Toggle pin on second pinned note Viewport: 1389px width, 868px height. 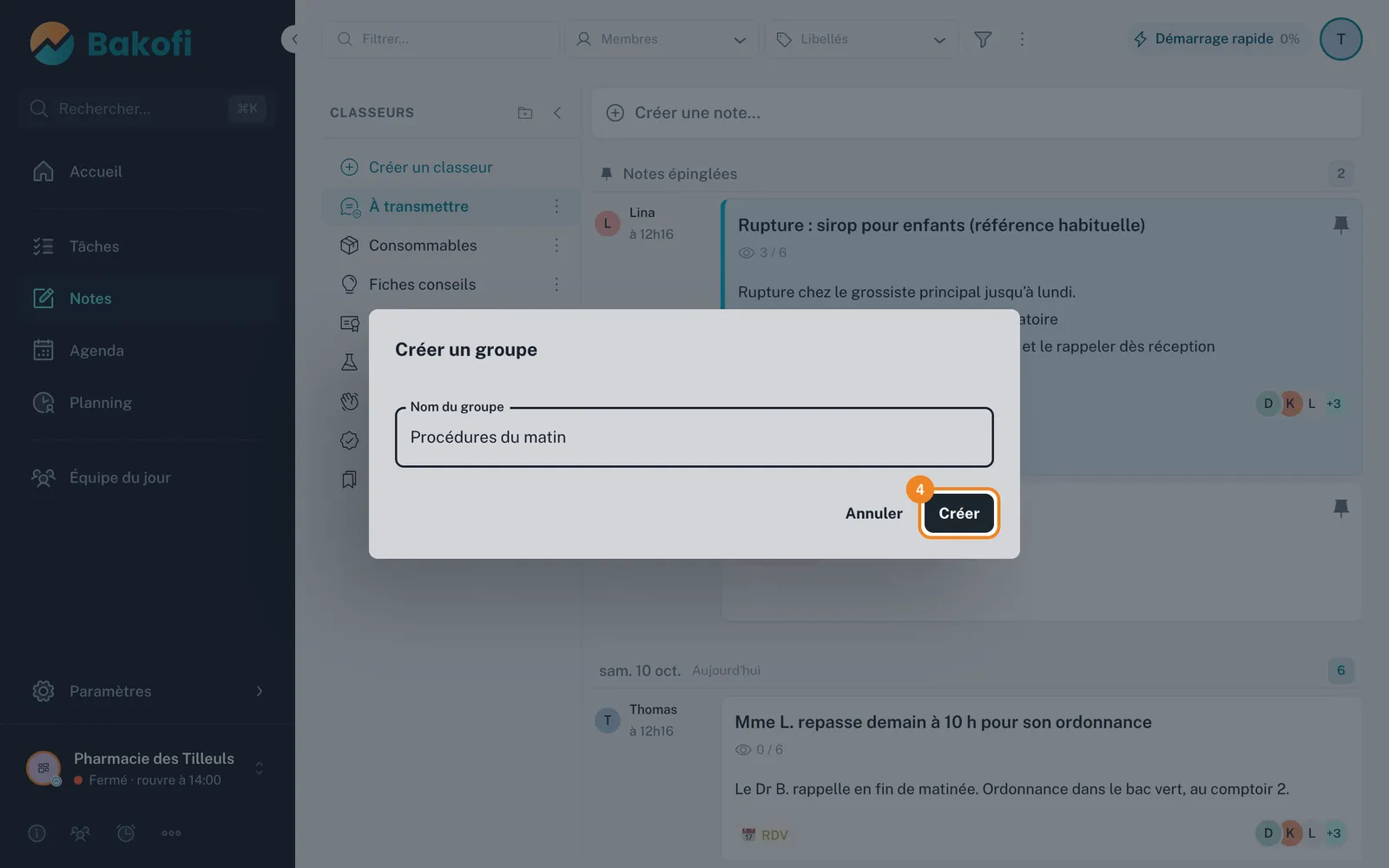point(1340,508)
